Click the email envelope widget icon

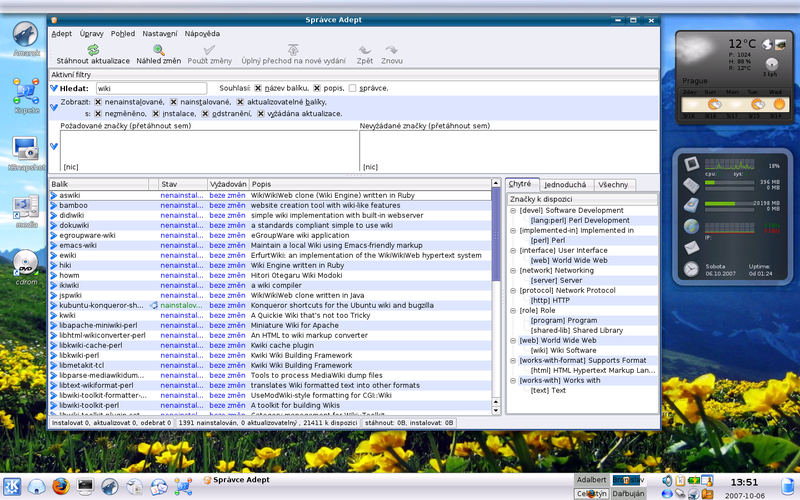pyautogui.click(x=691, y=248)
